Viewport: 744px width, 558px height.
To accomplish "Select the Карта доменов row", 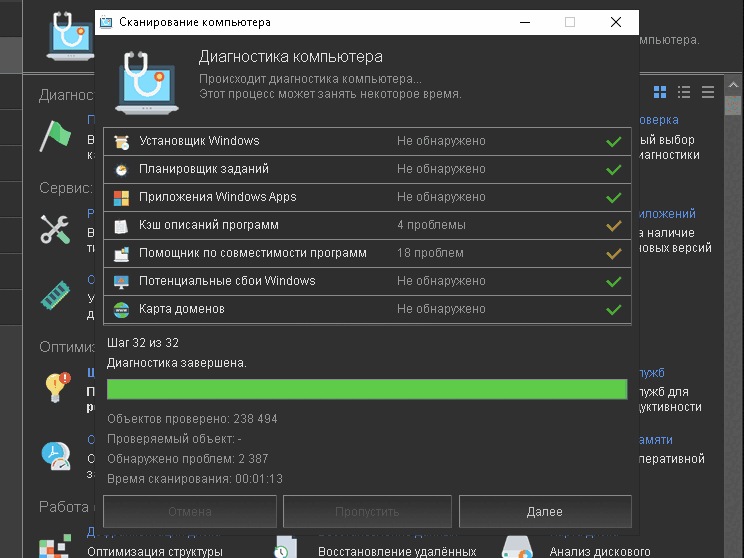I will tap(367, 309).
